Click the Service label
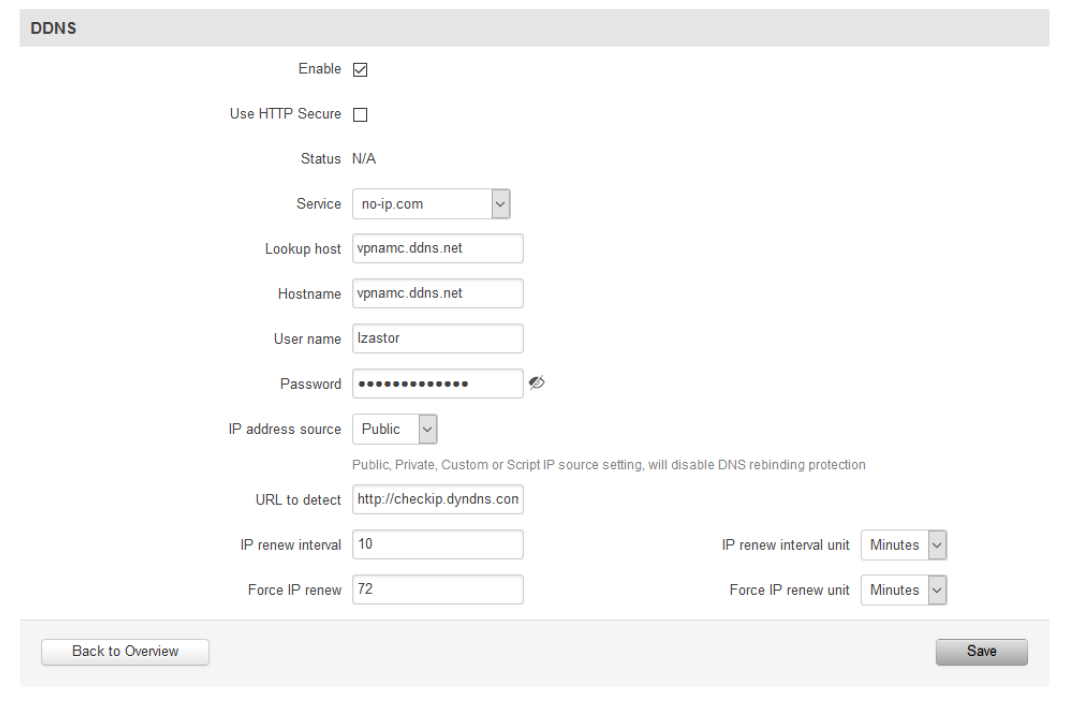 318,204
